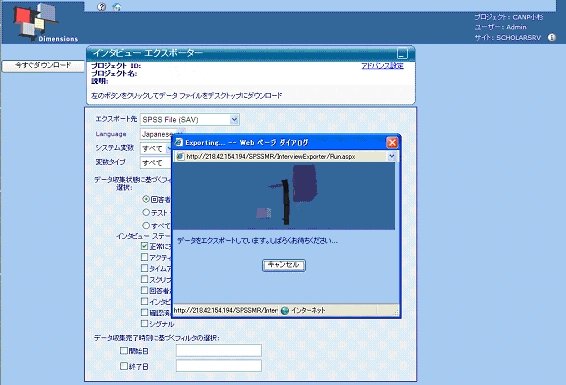This screenshot has height=385, width=566.
Task: Check the 確認済 checkbox
Action: pos(144,312)
